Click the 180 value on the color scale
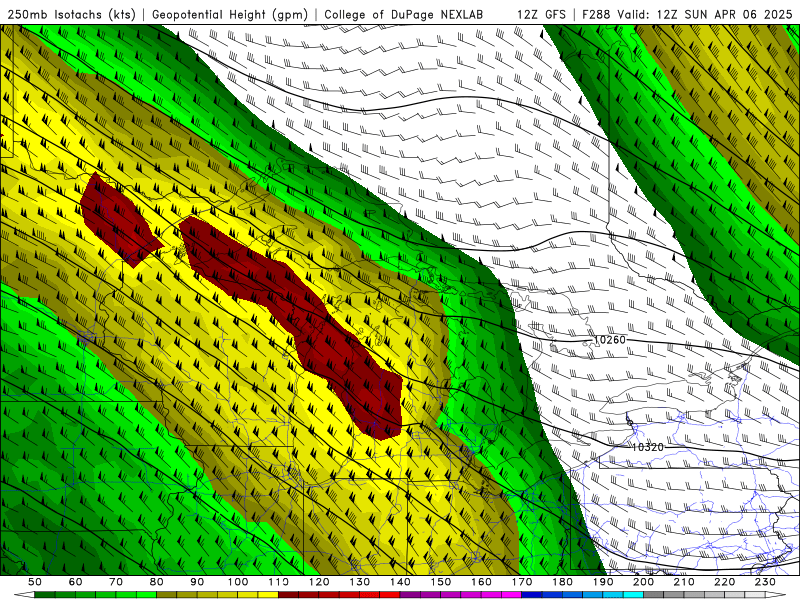The width and height of the screenshot is (800, 600). click(563, 582)
